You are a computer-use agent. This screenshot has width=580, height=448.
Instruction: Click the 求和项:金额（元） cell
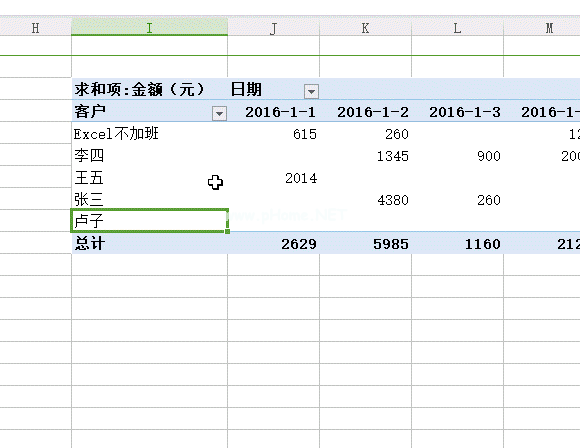pos(149,89)
